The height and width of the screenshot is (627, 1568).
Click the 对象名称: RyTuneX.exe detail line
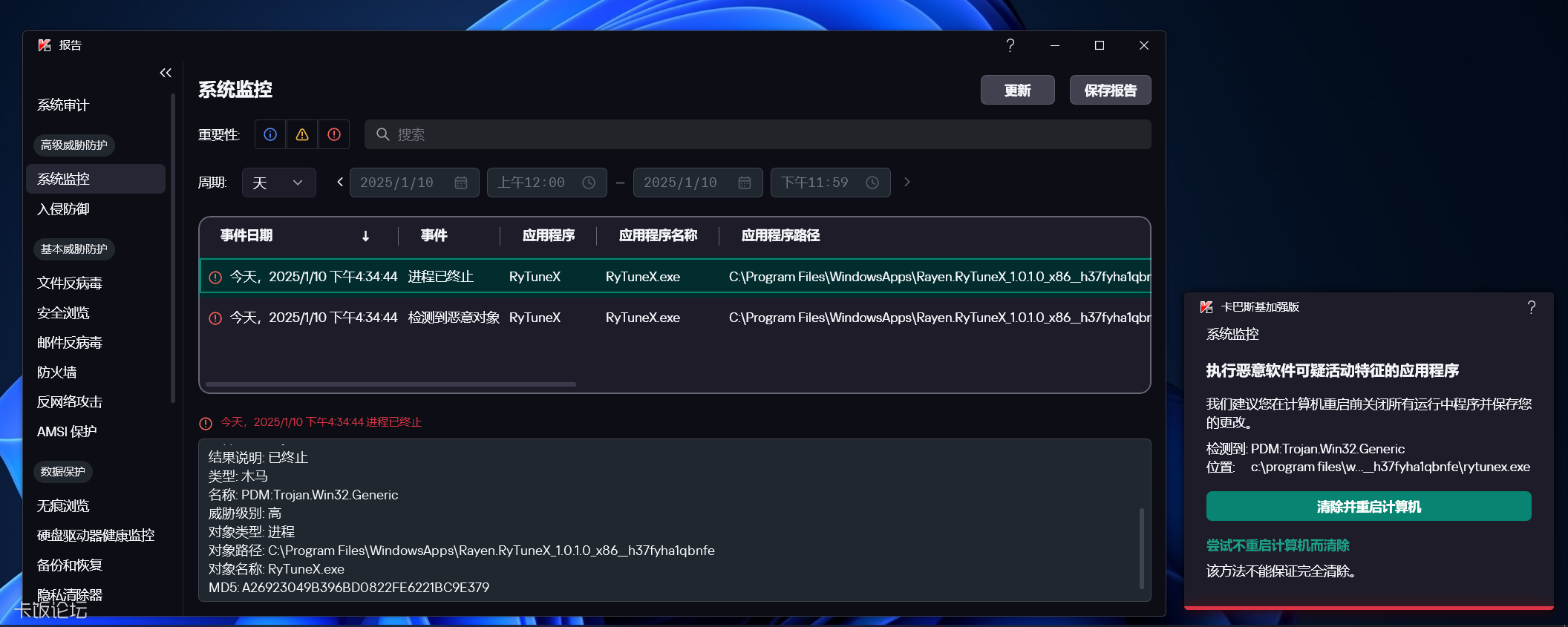(276, 568)
